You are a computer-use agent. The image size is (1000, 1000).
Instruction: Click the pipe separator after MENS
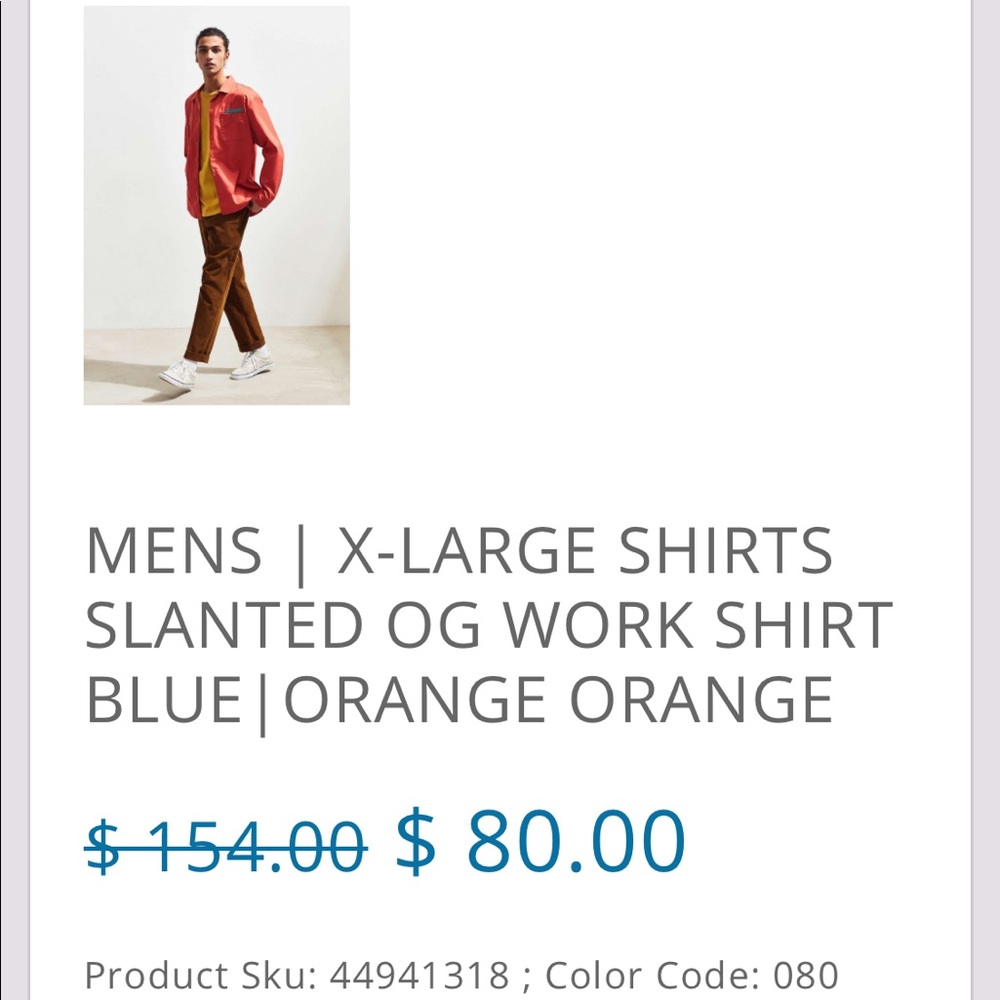300,555
